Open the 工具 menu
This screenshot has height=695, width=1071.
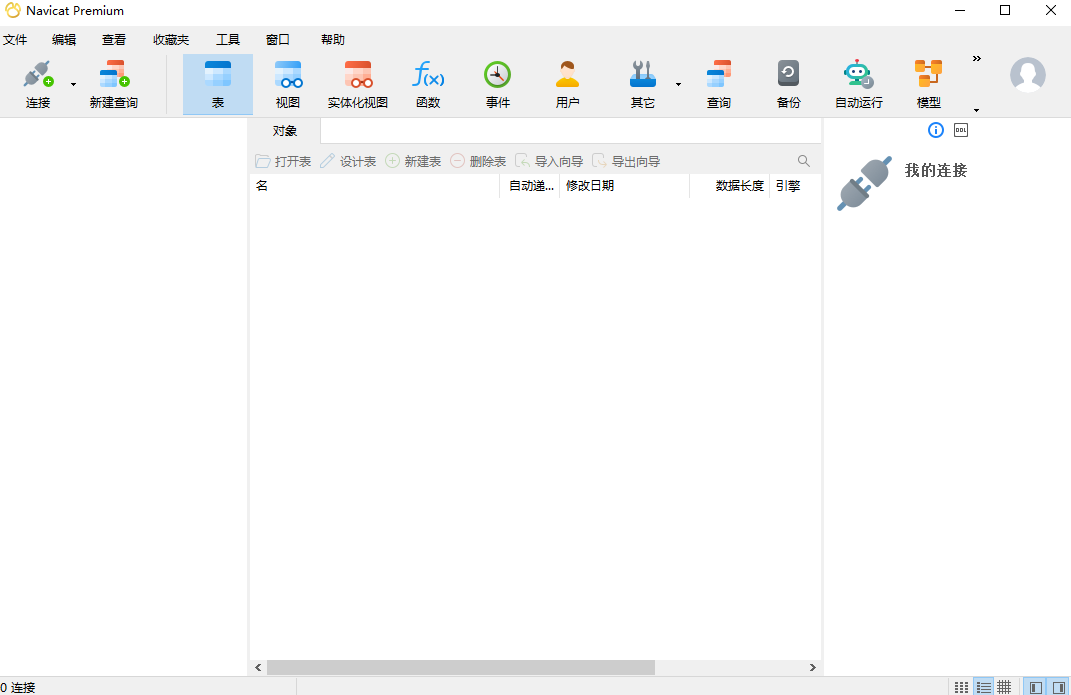tap(228, 40)
